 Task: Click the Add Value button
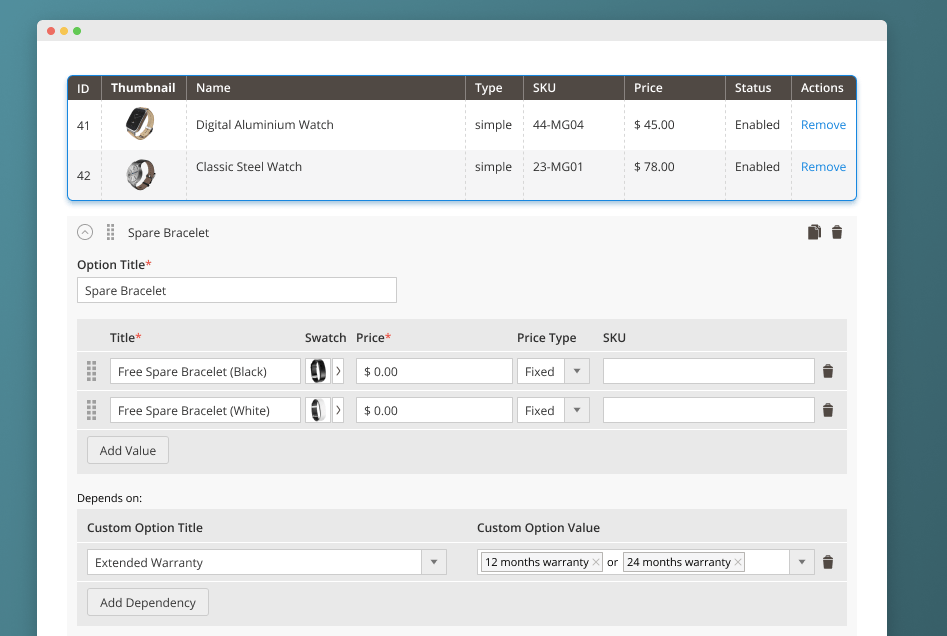(x=128, y=450)
